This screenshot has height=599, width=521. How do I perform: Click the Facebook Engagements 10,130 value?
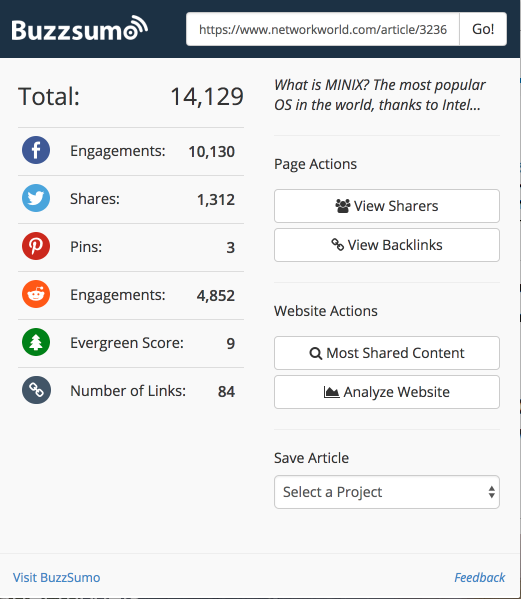(x=212, y=152)
